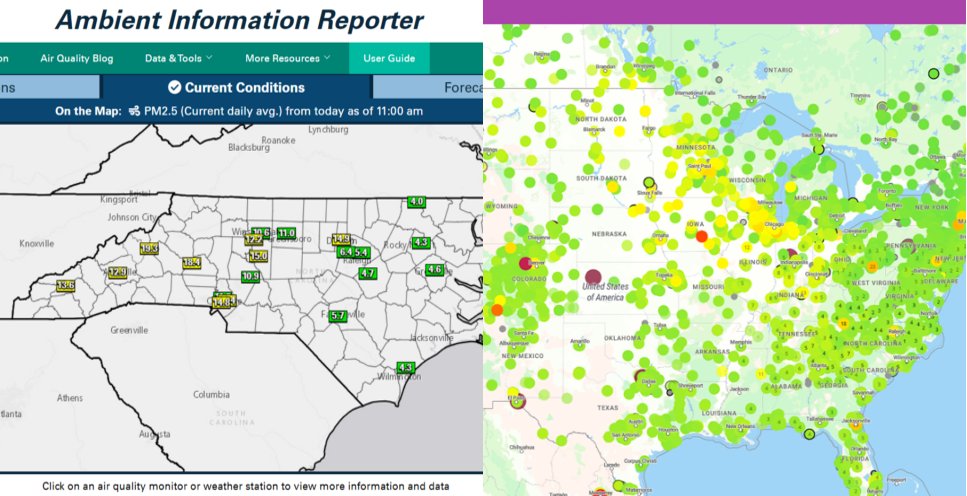Click the maroon sensor dot at Denver
The height and width of the screenshot is (496, 967).
[525, 263]
